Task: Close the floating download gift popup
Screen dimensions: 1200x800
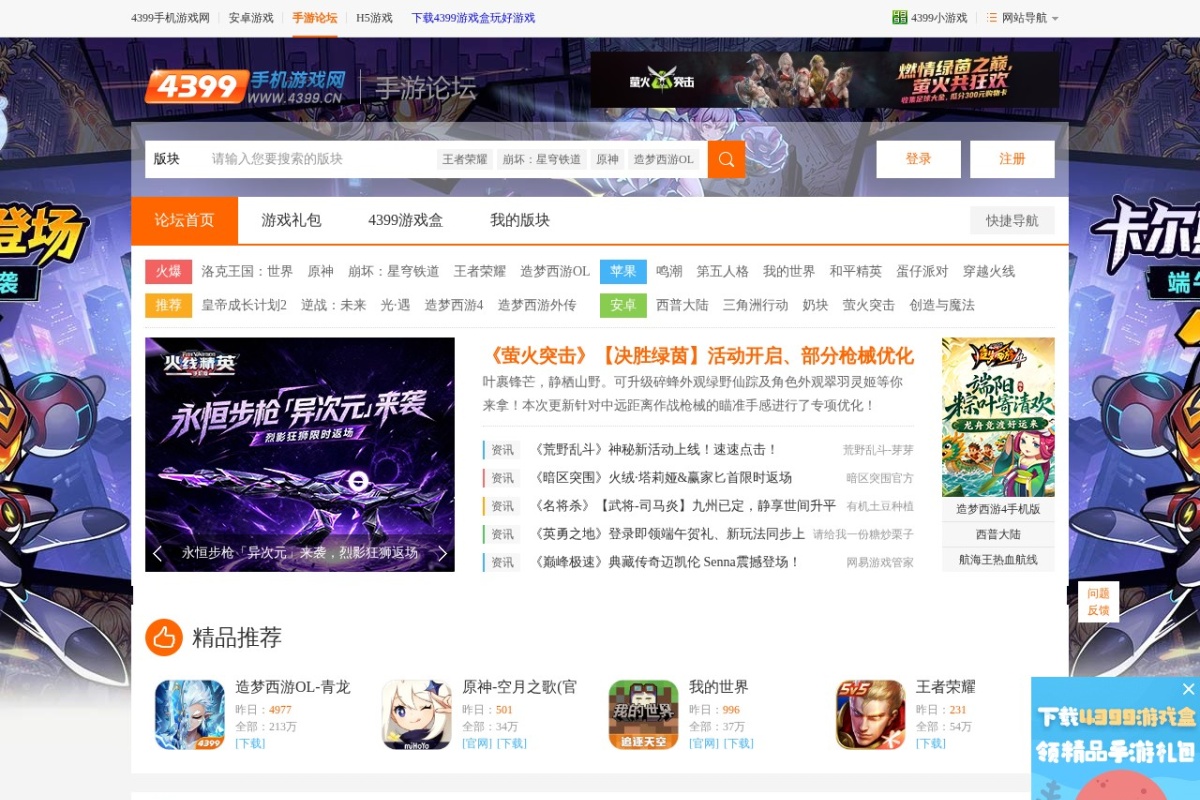Action: click(1188, 689)
